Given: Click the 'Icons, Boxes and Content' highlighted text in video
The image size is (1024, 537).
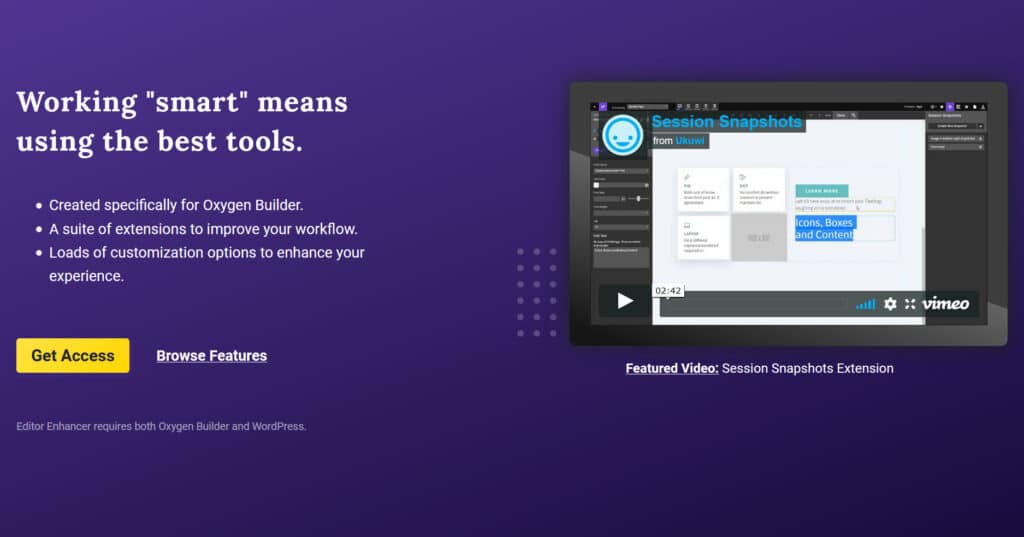Looking at the screenshot, I should [824, 229].
